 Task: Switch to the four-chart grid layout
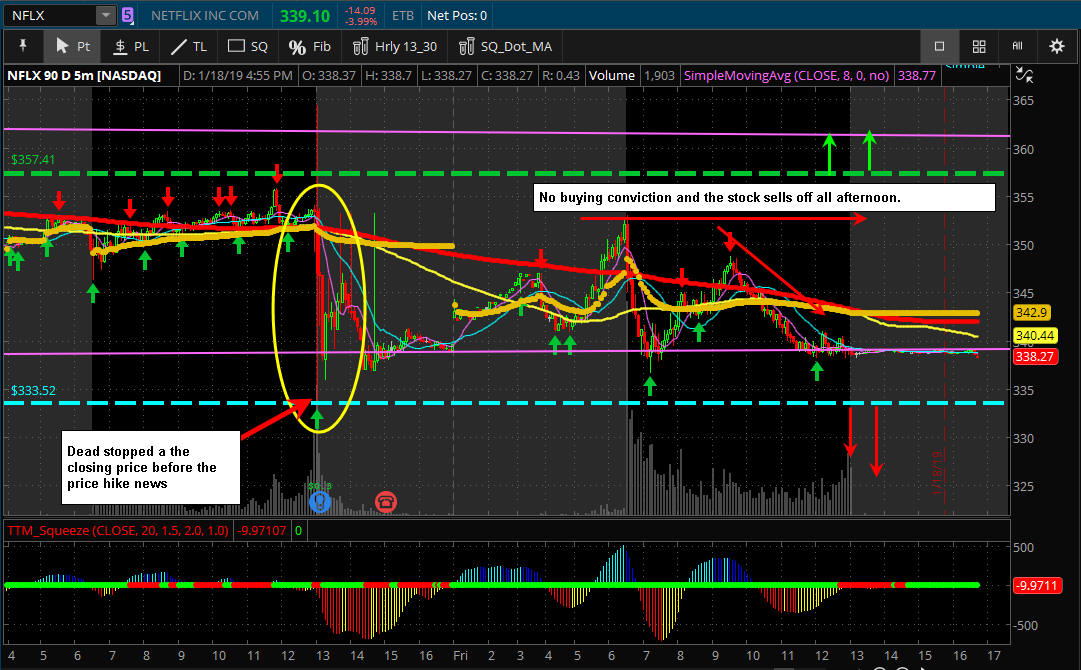pyautogui.click(x=979, y=46)
